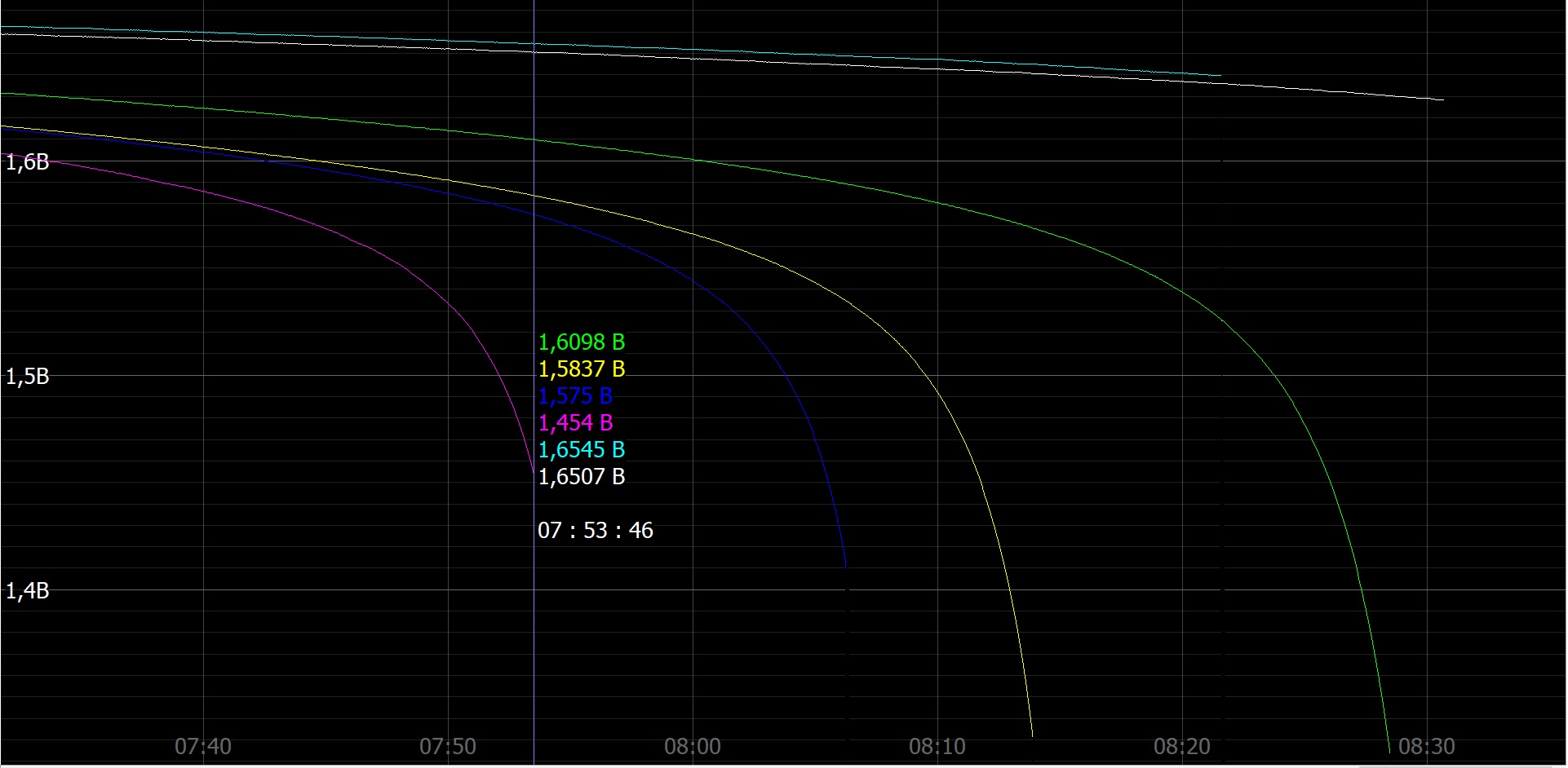Click the magenta value 1,454 B
Image resolution: width=1568 pixels, height=768 pixels.
point(575,423)
